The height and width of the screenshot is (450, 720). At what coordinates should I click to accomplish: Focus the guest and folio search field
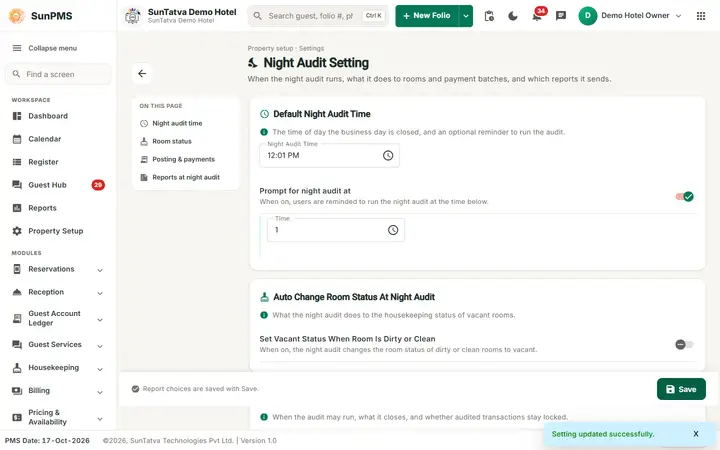click(318, 16)
